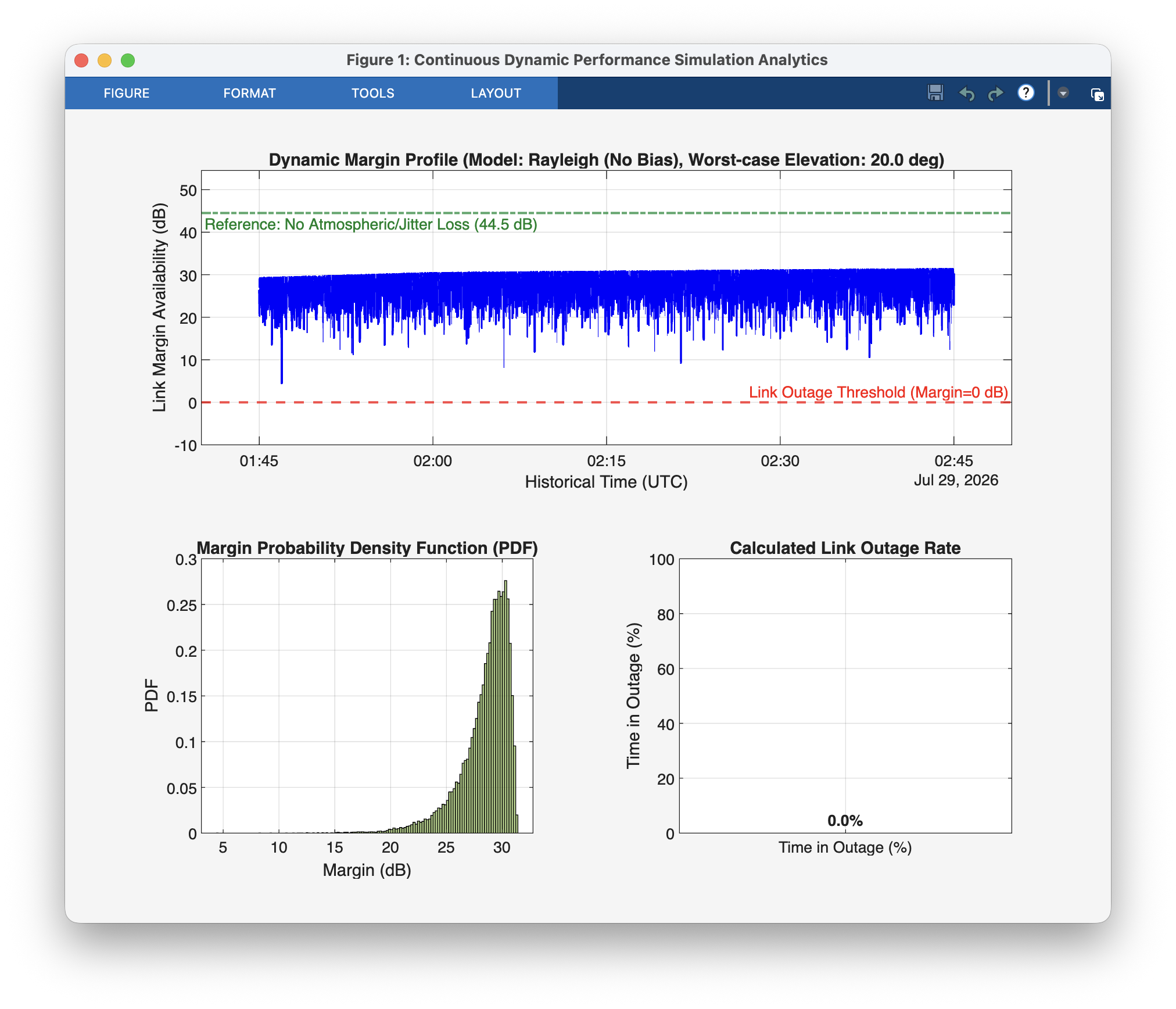Screen dimensions: 1176x1009
Task: Click the tallest green histogram bar
Action: [x=505, y=706]
